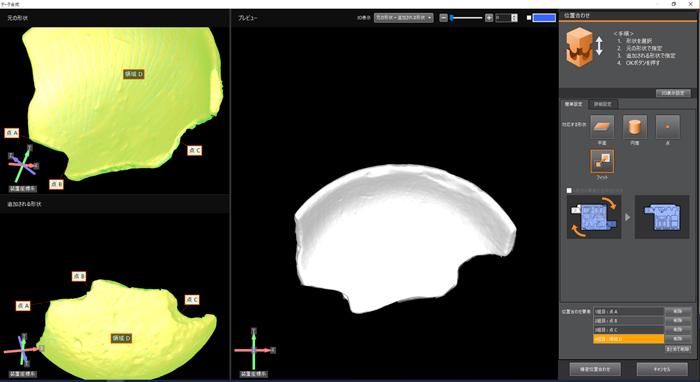Open the blue preview color swatch

click(544, 18)
